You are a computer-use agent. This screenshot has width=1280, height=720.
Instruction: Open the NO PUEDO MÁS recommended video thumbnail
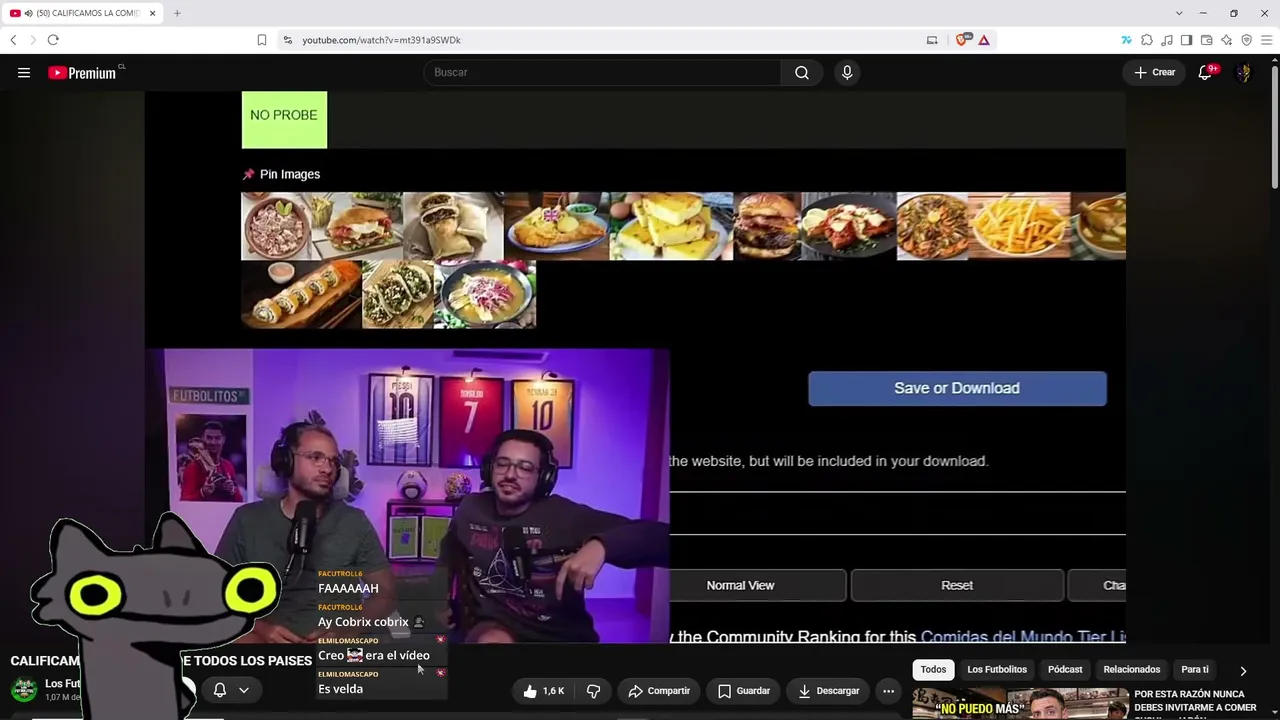[1018, 704]
